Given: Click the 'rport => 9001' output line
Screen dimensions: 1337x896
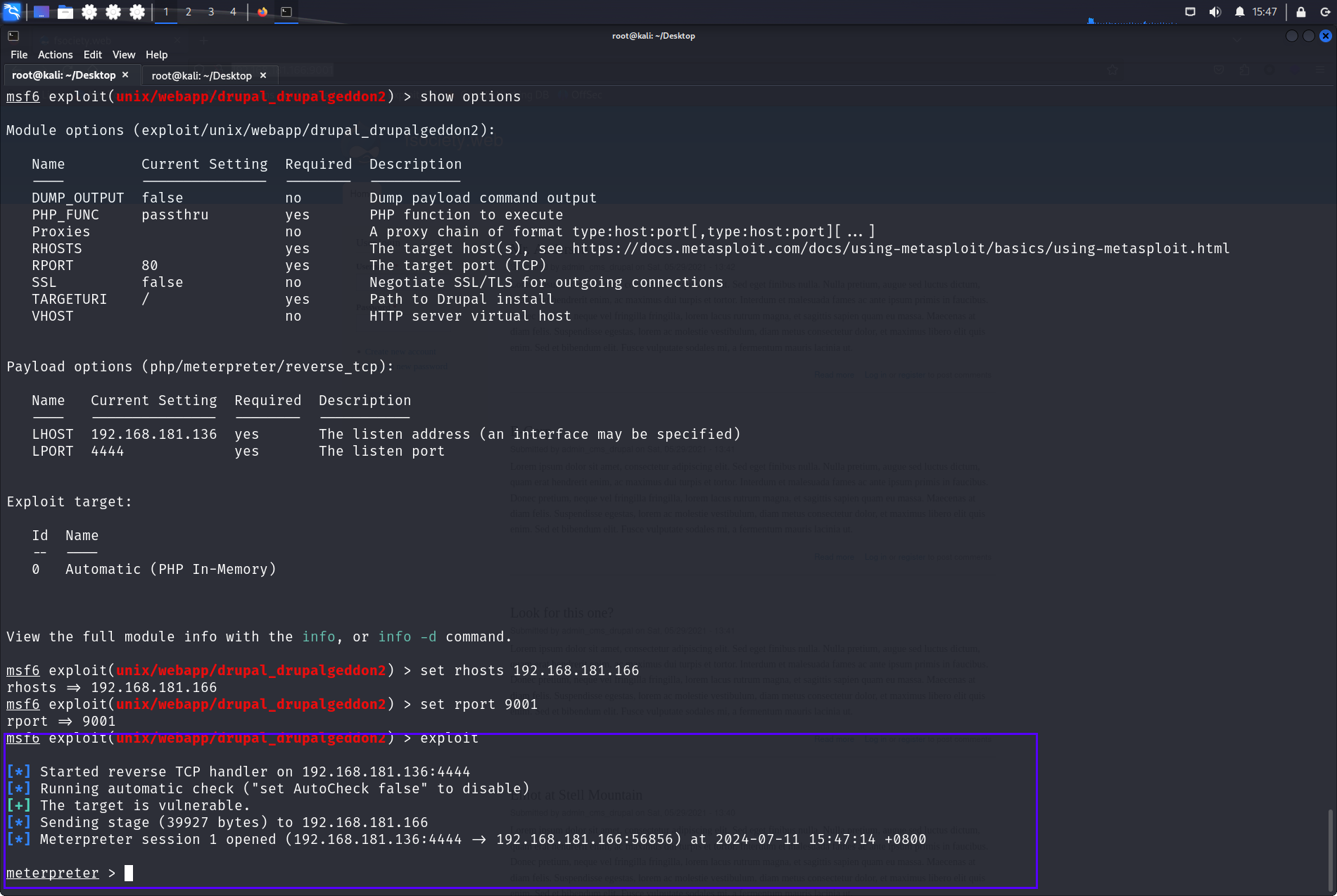Looking at the screenshot, I should pos(61,722).
